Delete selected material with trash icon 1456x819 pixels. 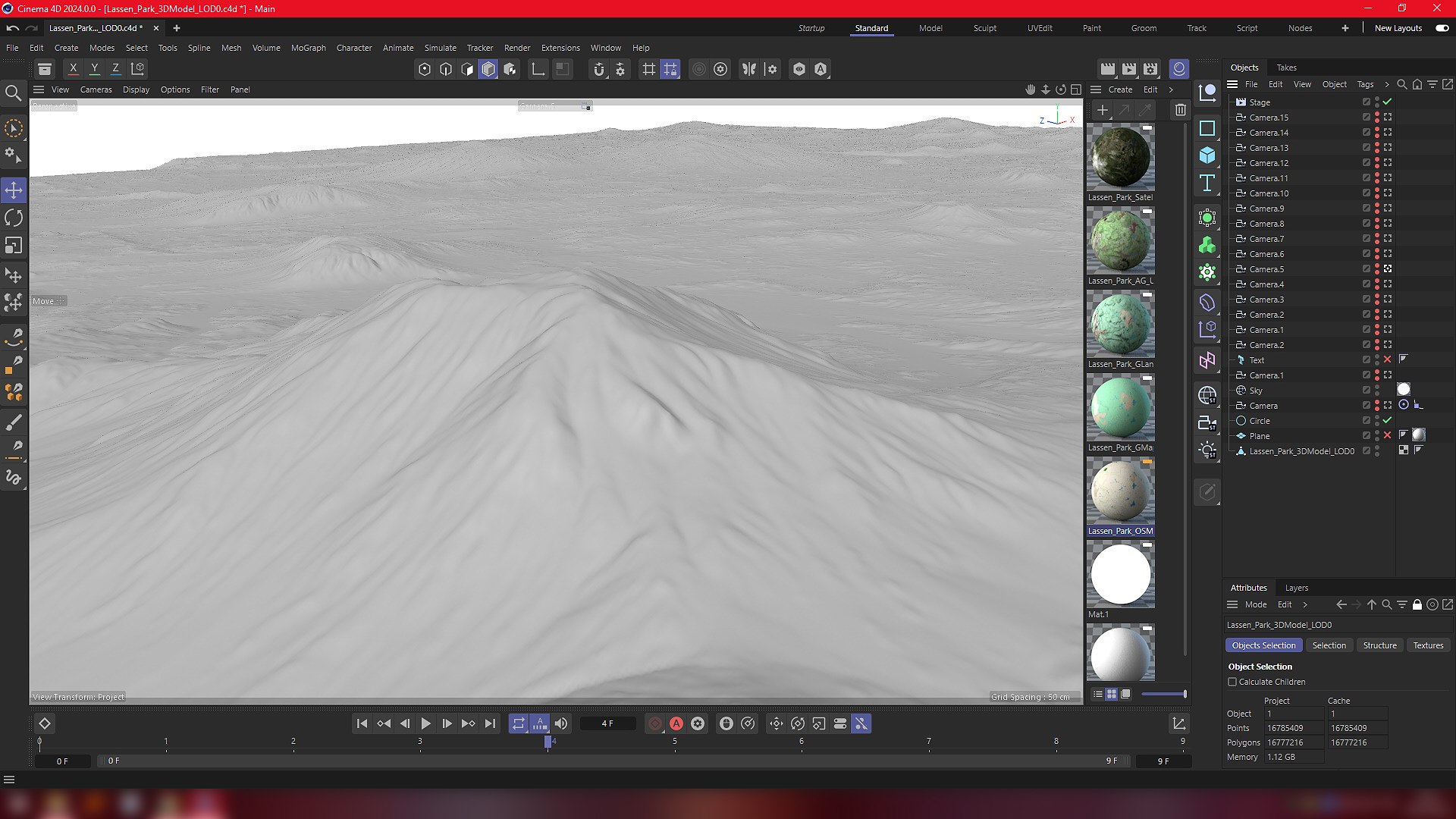[1181, 110]
